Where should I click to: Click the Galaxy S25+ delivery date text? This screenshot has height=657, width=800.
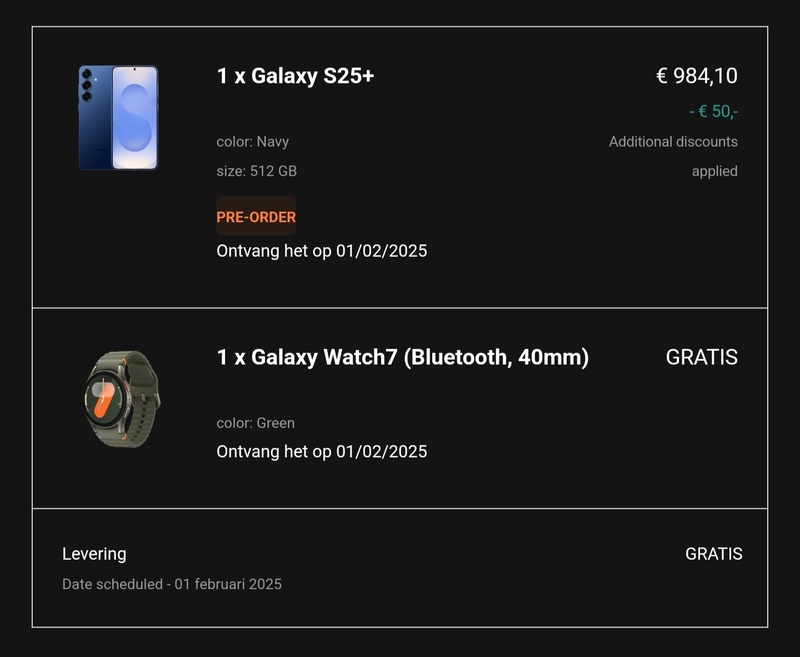pyautogui.click(x=321, y=251)
